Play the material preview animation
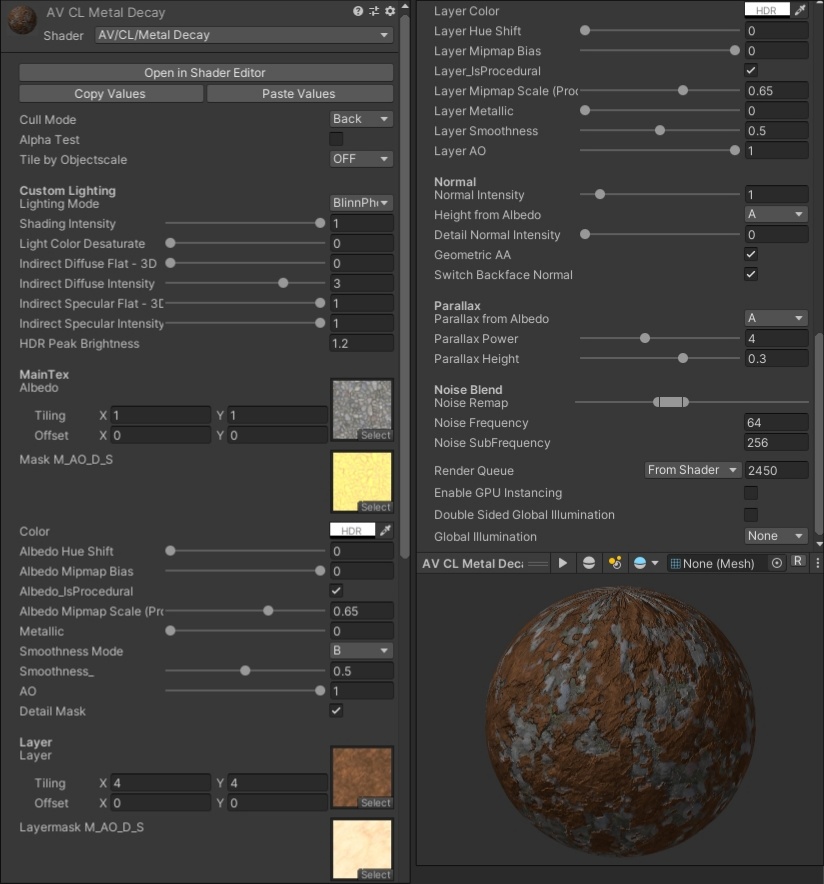824x884 pixels. point(562,562)
